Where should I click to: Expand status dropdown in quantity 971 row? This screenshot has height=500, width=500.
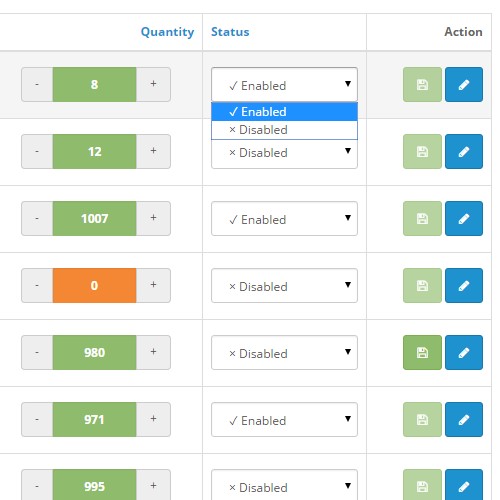[x=284, y=419]
